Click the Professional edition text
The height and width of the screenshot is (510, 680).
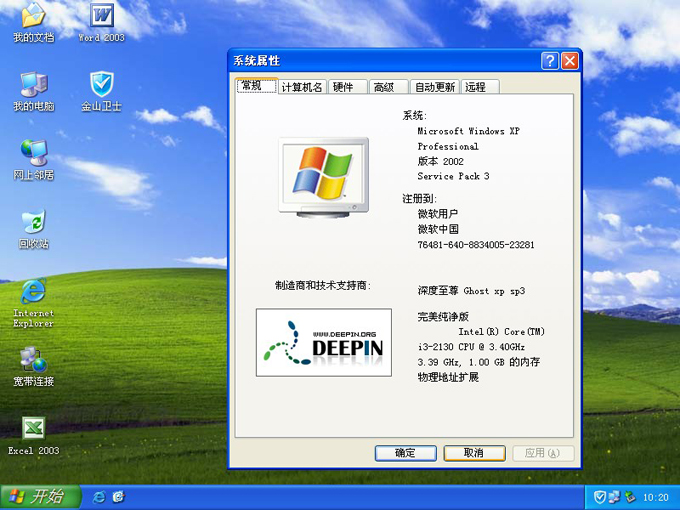[448, 147]
